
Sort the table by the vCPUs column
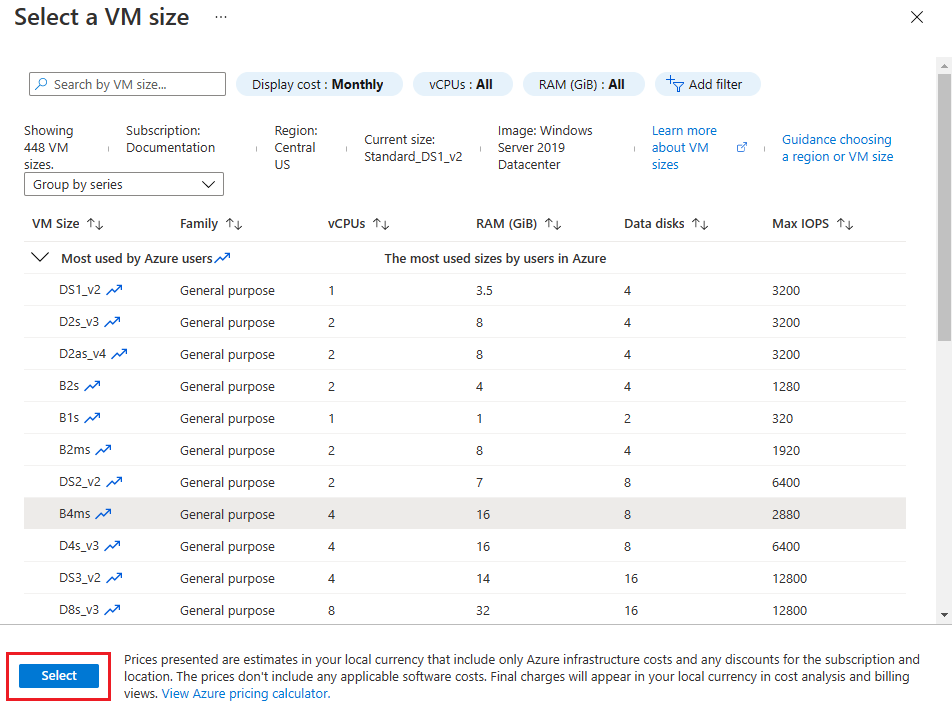[381, 223]
